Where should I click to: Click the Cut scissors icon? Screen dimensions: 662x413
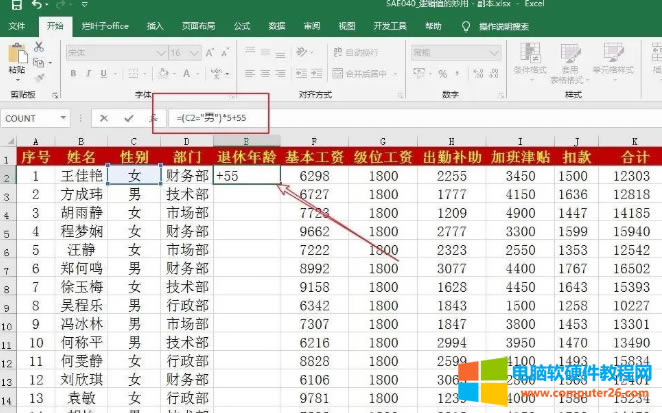(40, 47)
